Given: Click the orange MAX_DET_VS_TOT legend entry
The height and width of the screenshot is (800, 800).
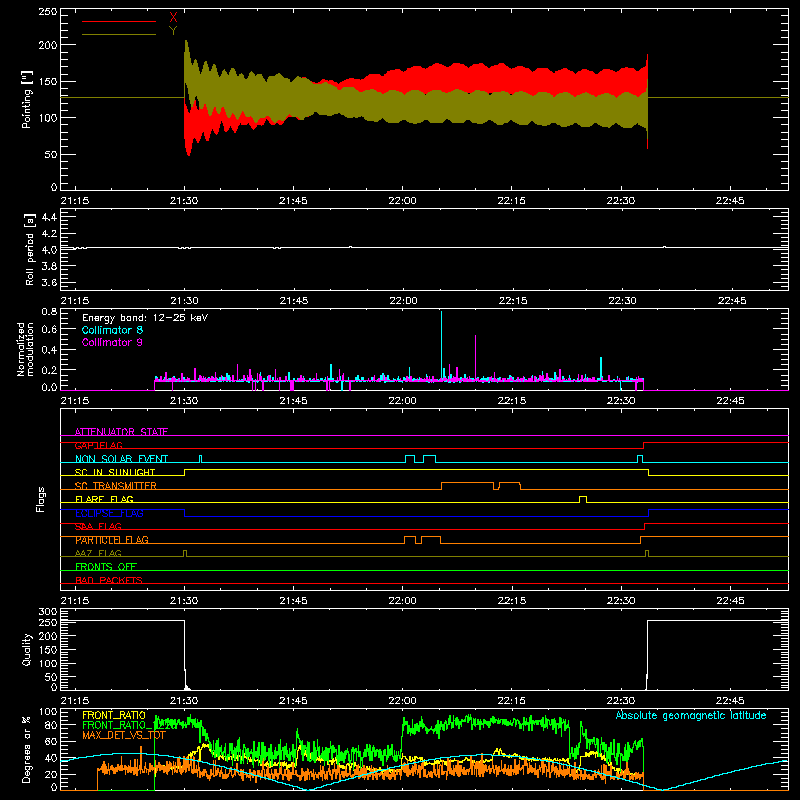Looking at the screenshot, I should pyautogui.click(x=124, y=735).
